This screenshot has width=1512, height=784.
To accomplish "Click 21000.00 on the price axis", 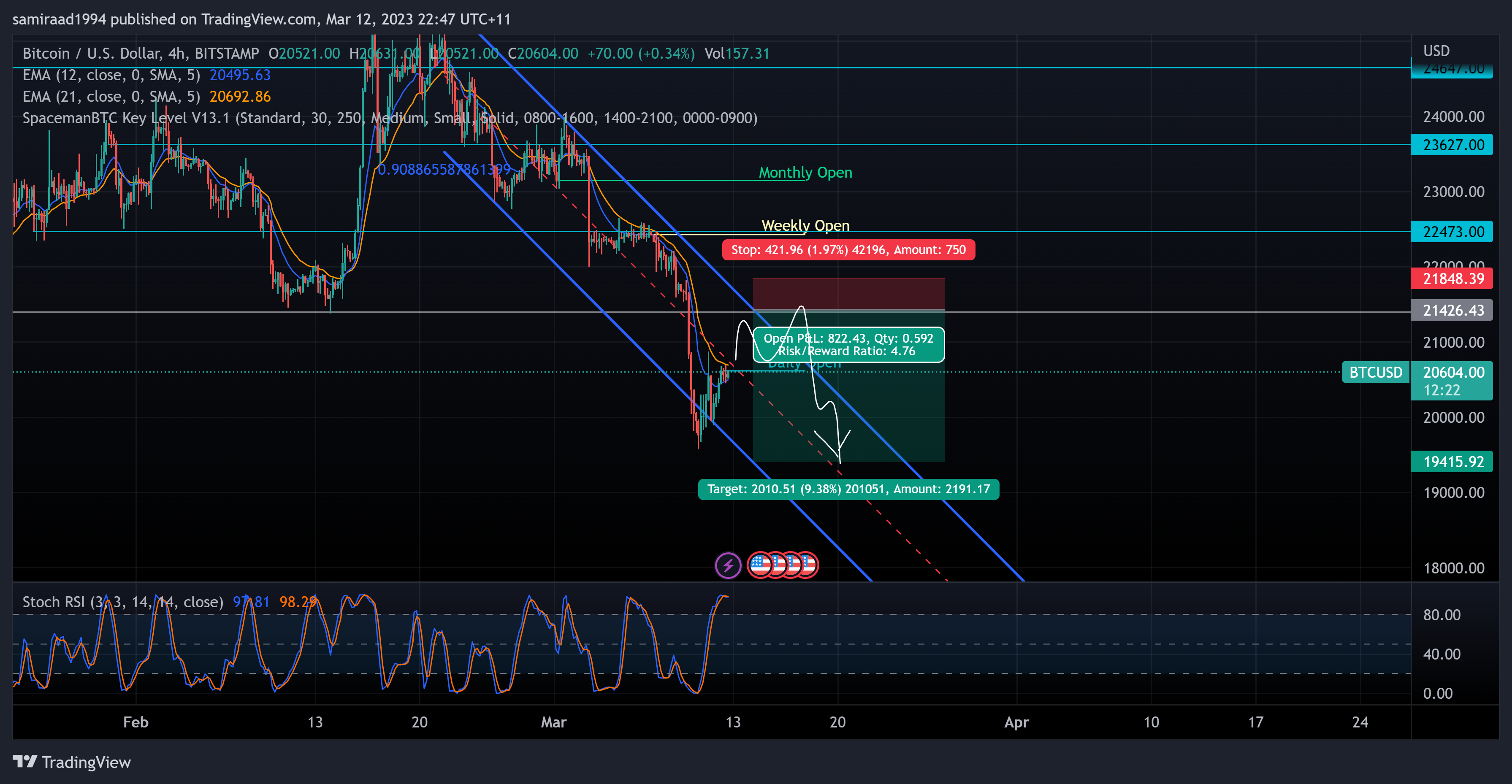I will 1453,343.
